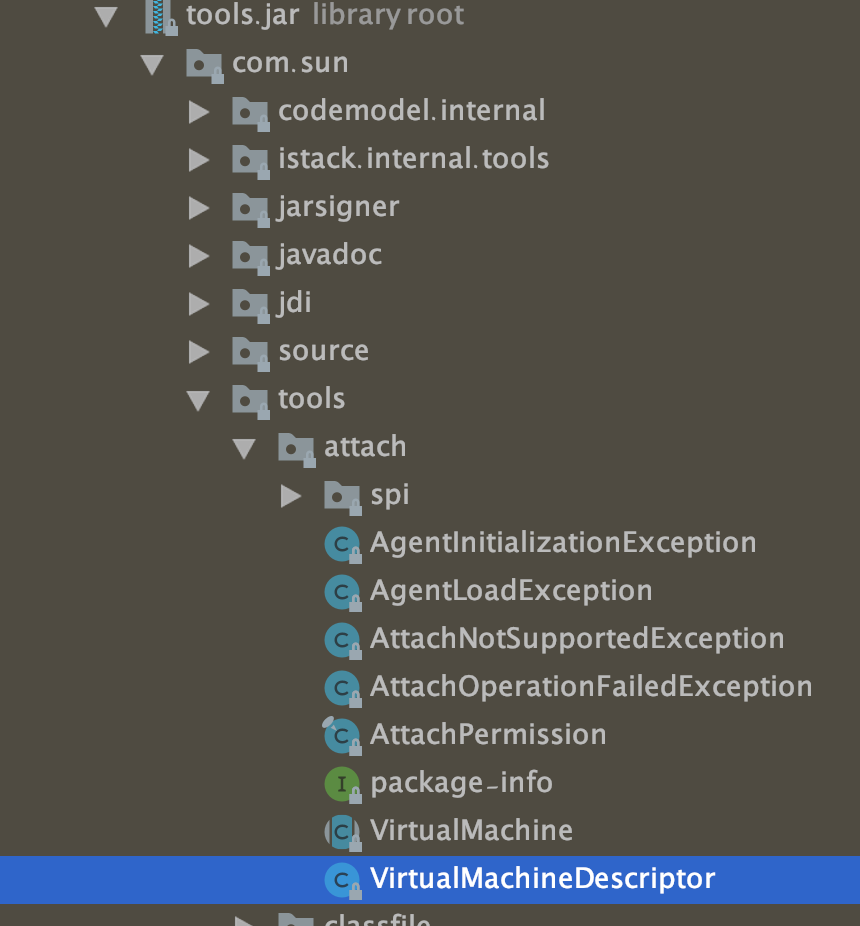Expand the spi package node

[290, 495]
